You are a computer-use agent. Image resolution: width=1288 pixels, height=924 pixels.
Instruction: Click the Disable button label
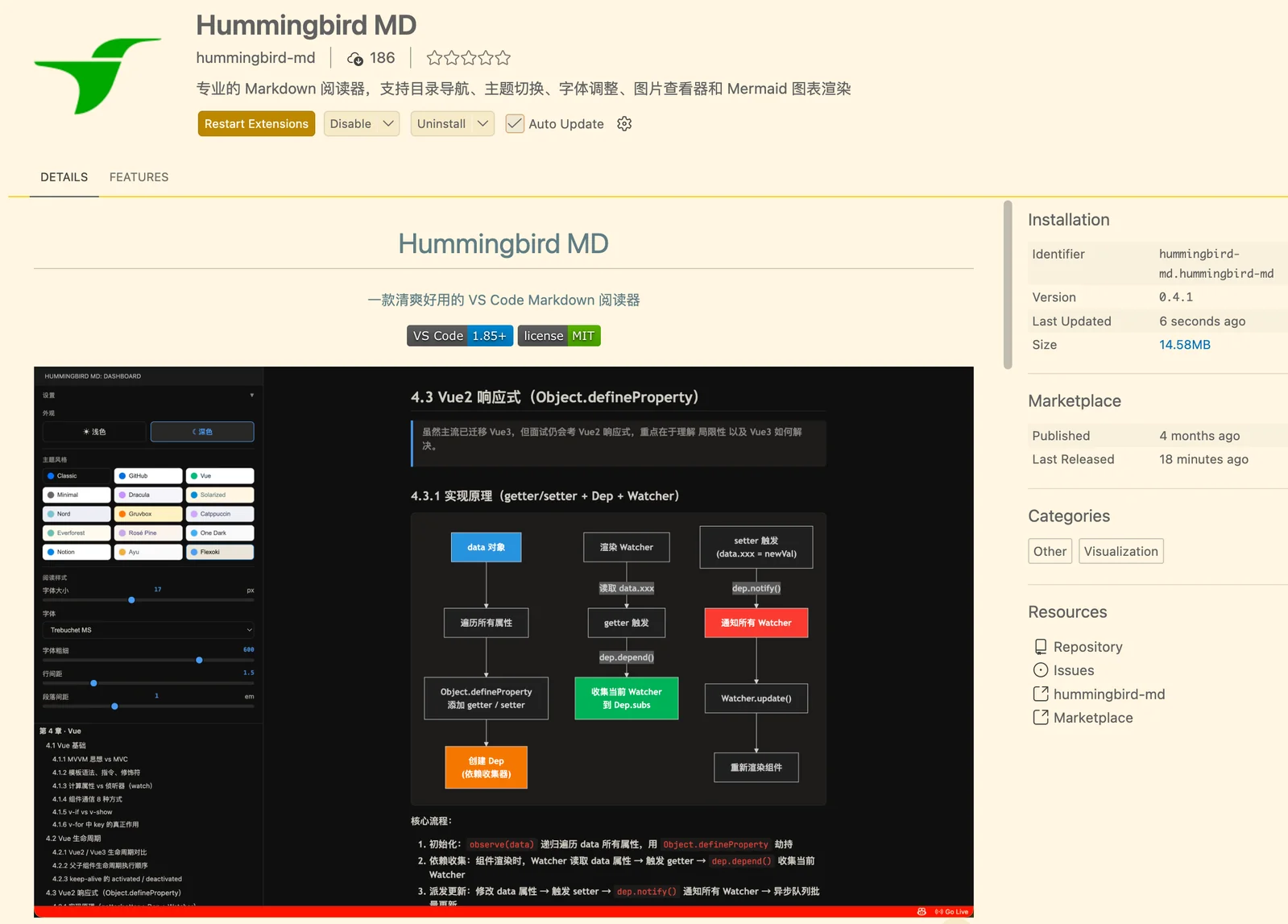[x=350, y=123]
